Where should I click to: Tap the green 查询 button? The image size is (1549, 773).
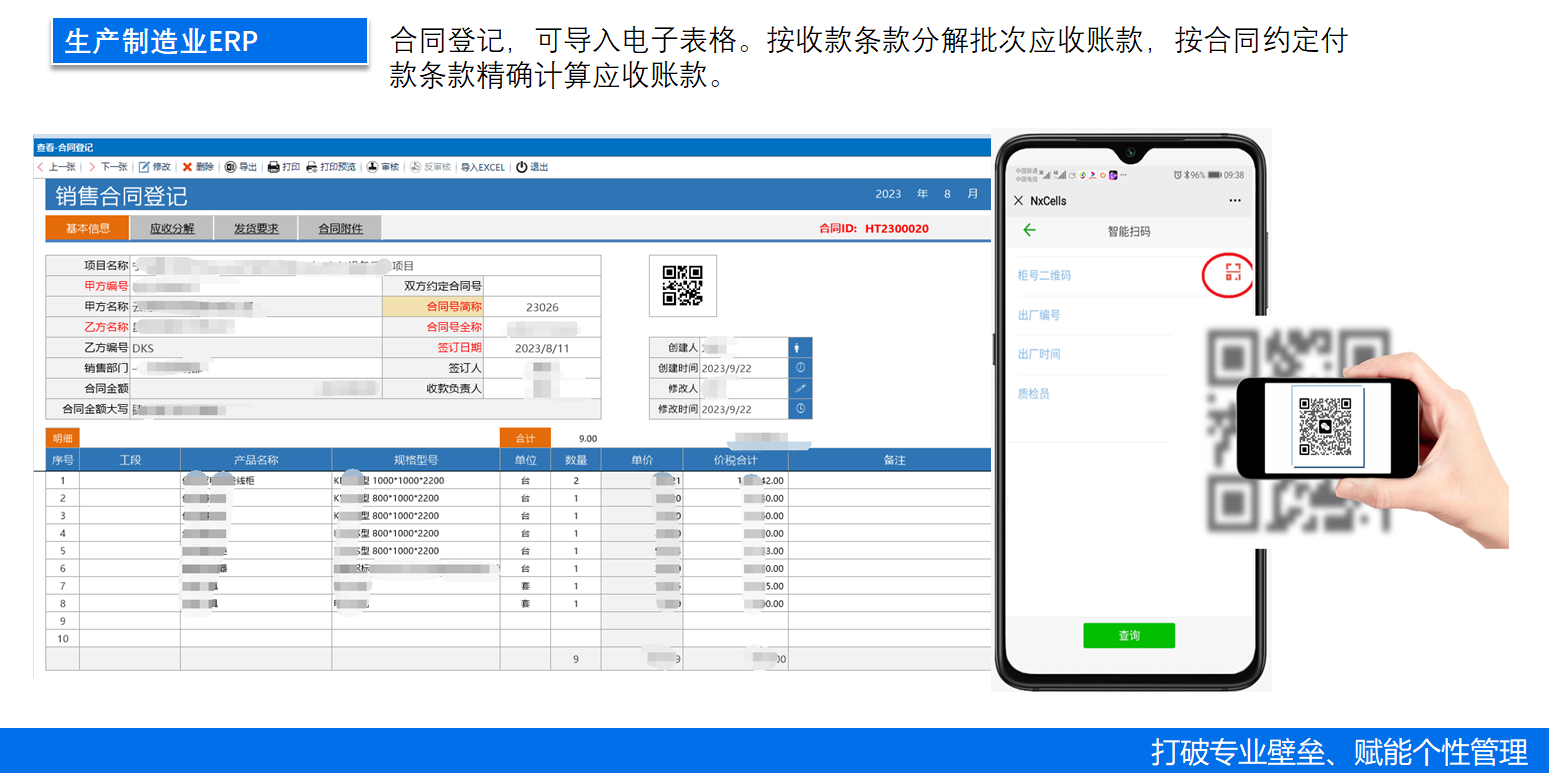pos(1129,636)
